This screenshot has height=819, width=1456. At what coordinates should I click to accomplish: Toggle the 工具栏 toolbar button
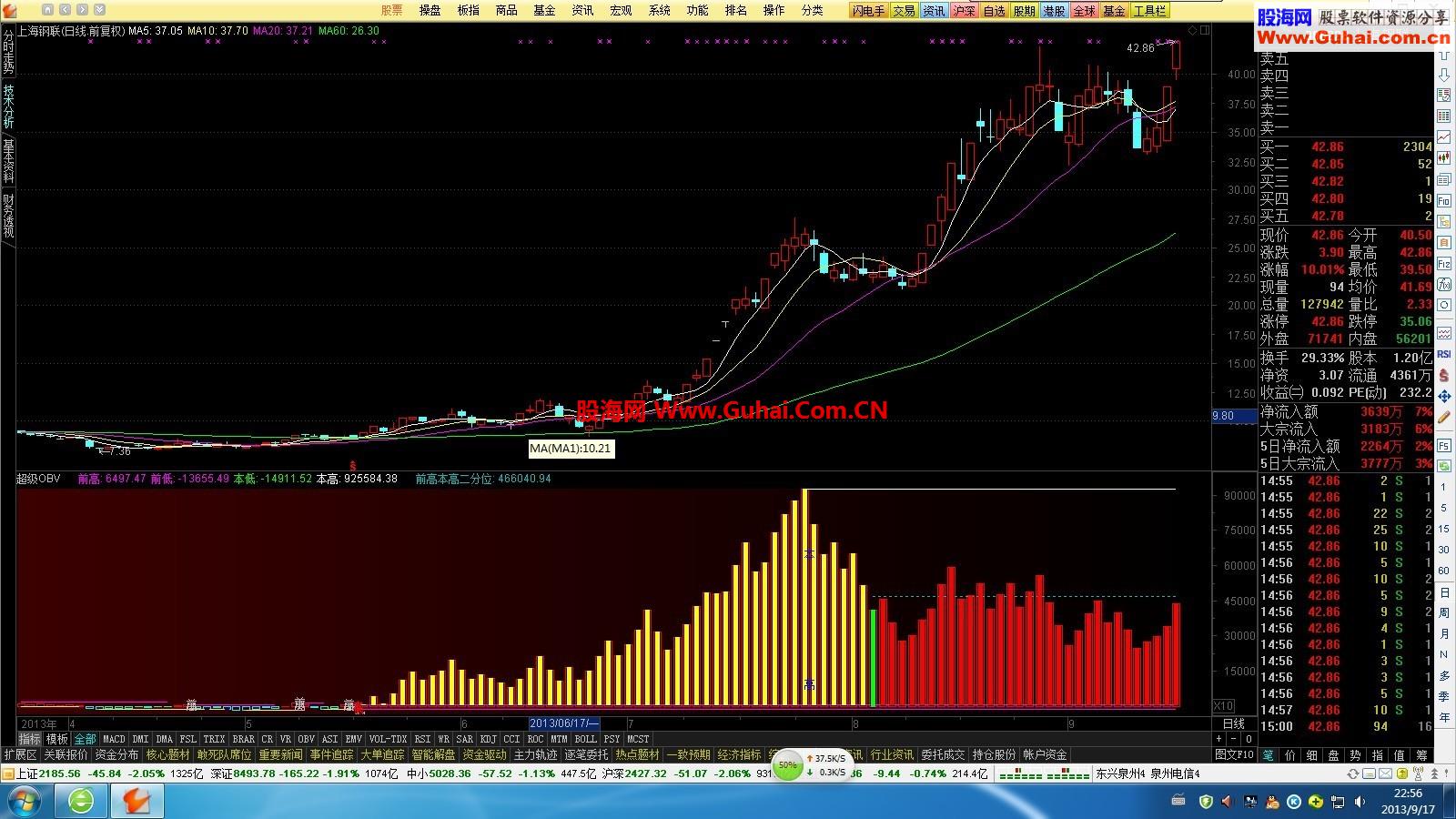(x=1149, y=11)
